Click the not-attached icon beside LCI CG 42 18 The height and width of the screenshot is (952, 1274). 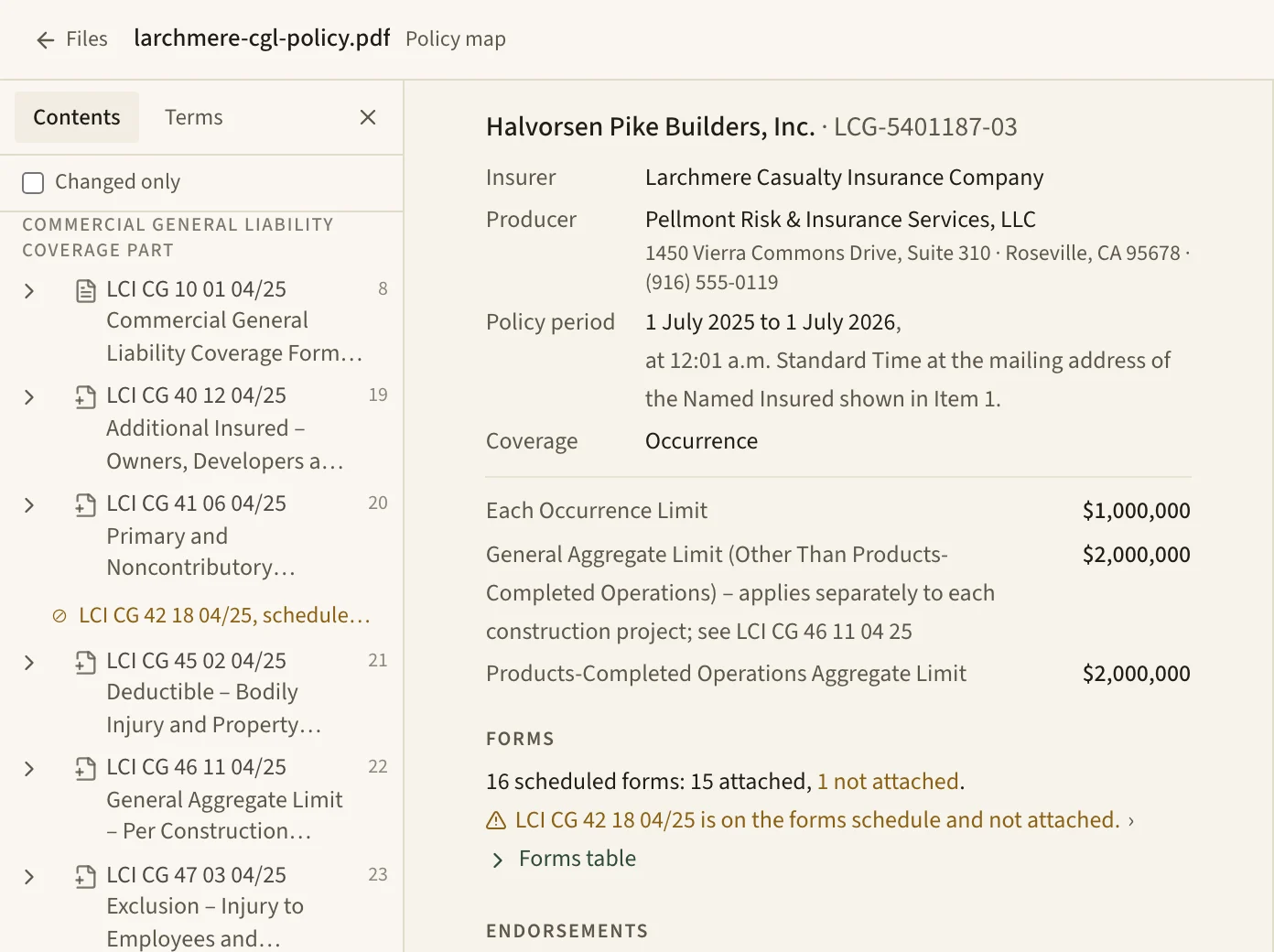pos(59,616)
